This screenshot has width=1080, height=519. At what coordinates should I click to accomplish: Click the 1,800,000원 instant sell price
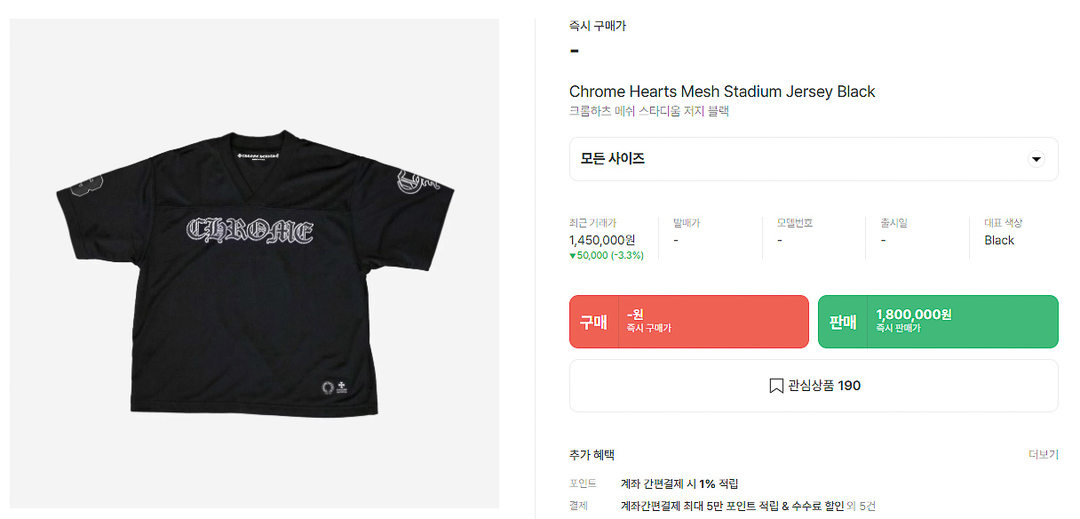(x=913, y=314)
